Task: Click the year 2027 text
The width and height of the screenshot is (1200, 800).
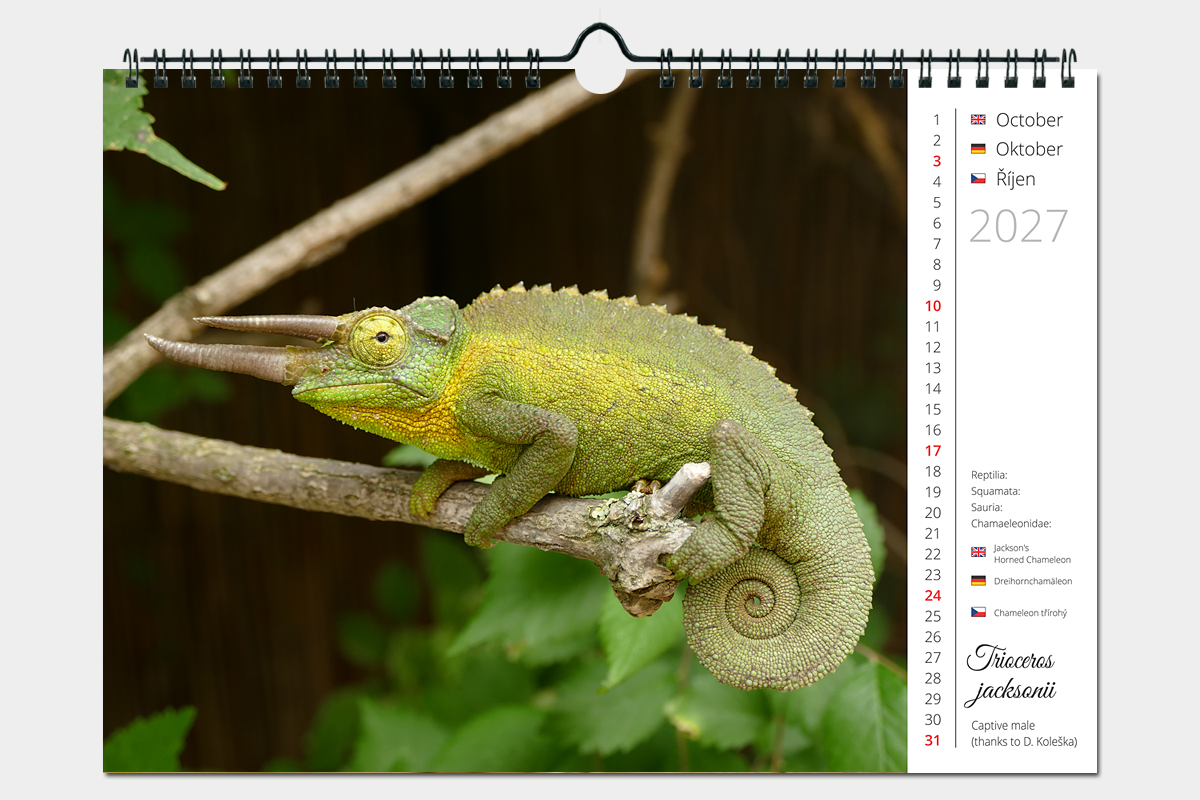Action: [1018, 227]
